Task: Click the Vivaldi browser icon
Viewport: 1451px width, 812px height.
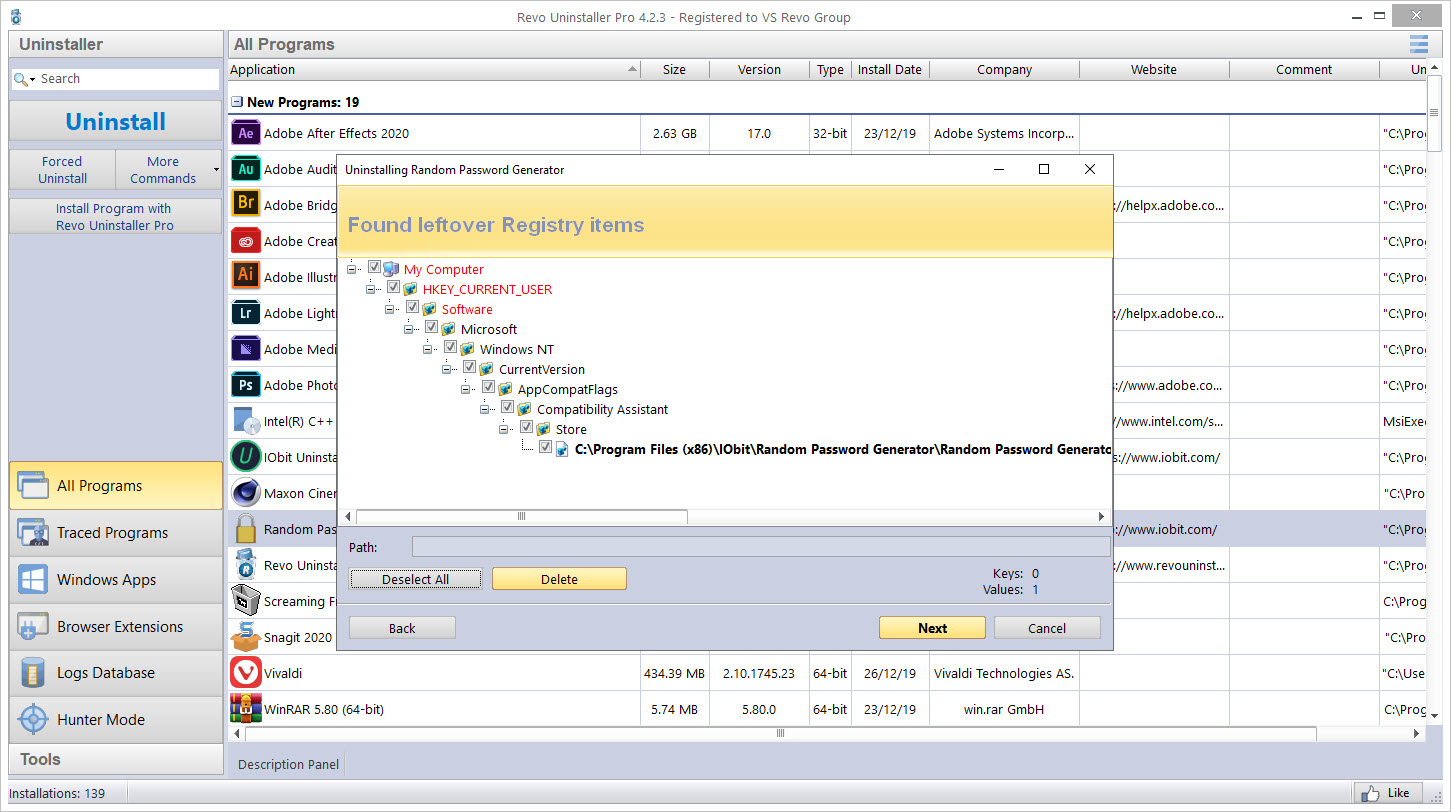Action: click(x=246, y=673)
